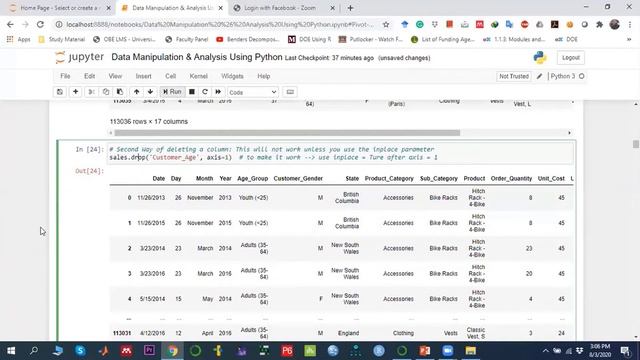The image size is (640, 360).
Task: Open the Apps bookmarks shortcut
Action: point(19,40)
